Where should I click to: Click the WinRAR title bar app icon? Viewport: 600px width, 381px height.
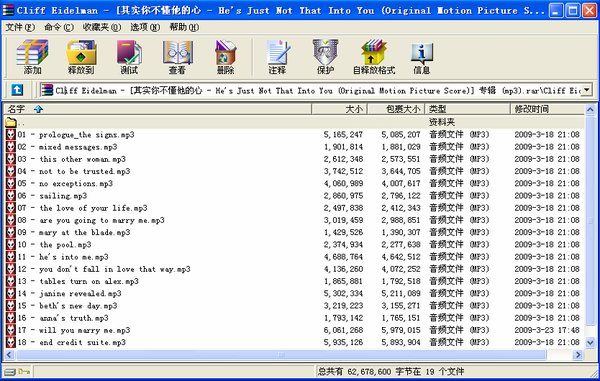click(8, 10)
